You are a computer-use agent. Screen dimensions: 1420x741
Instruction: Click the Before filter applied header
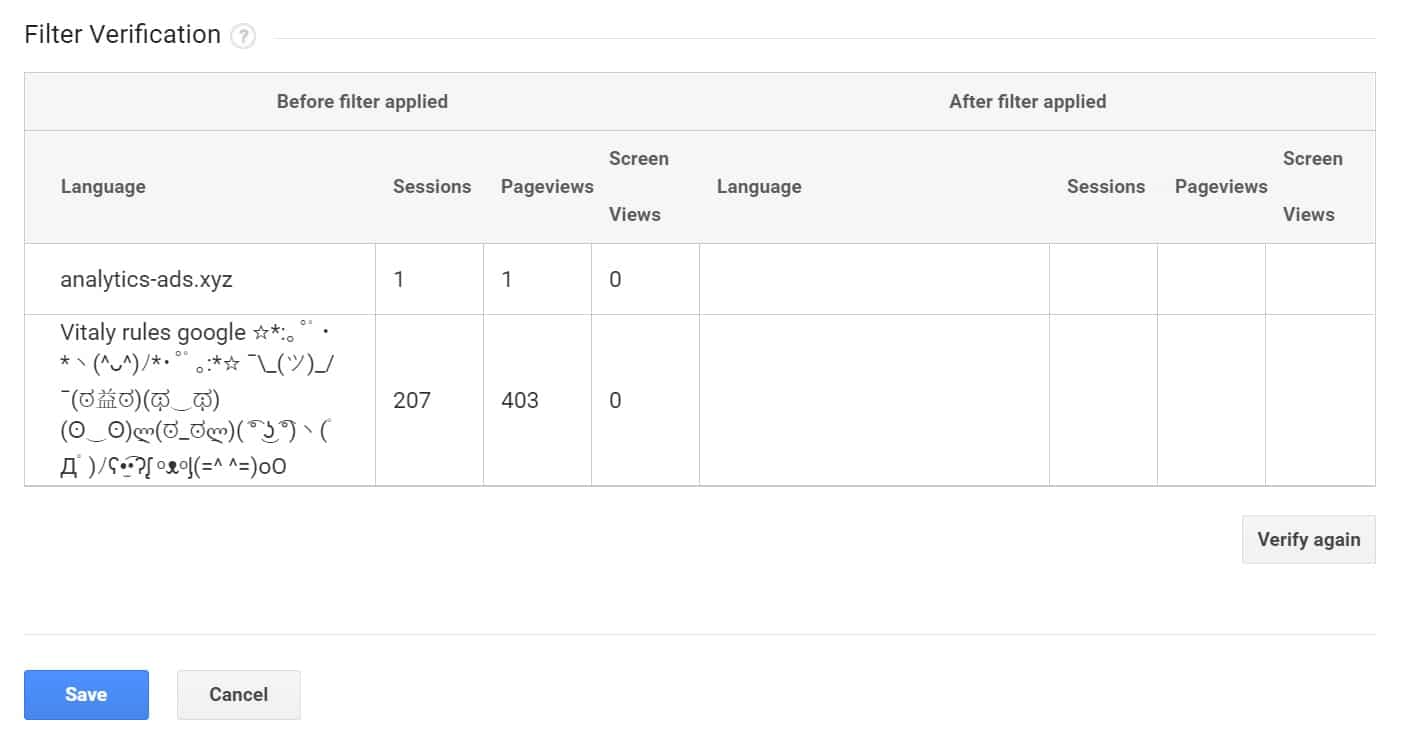coord(362,101)
